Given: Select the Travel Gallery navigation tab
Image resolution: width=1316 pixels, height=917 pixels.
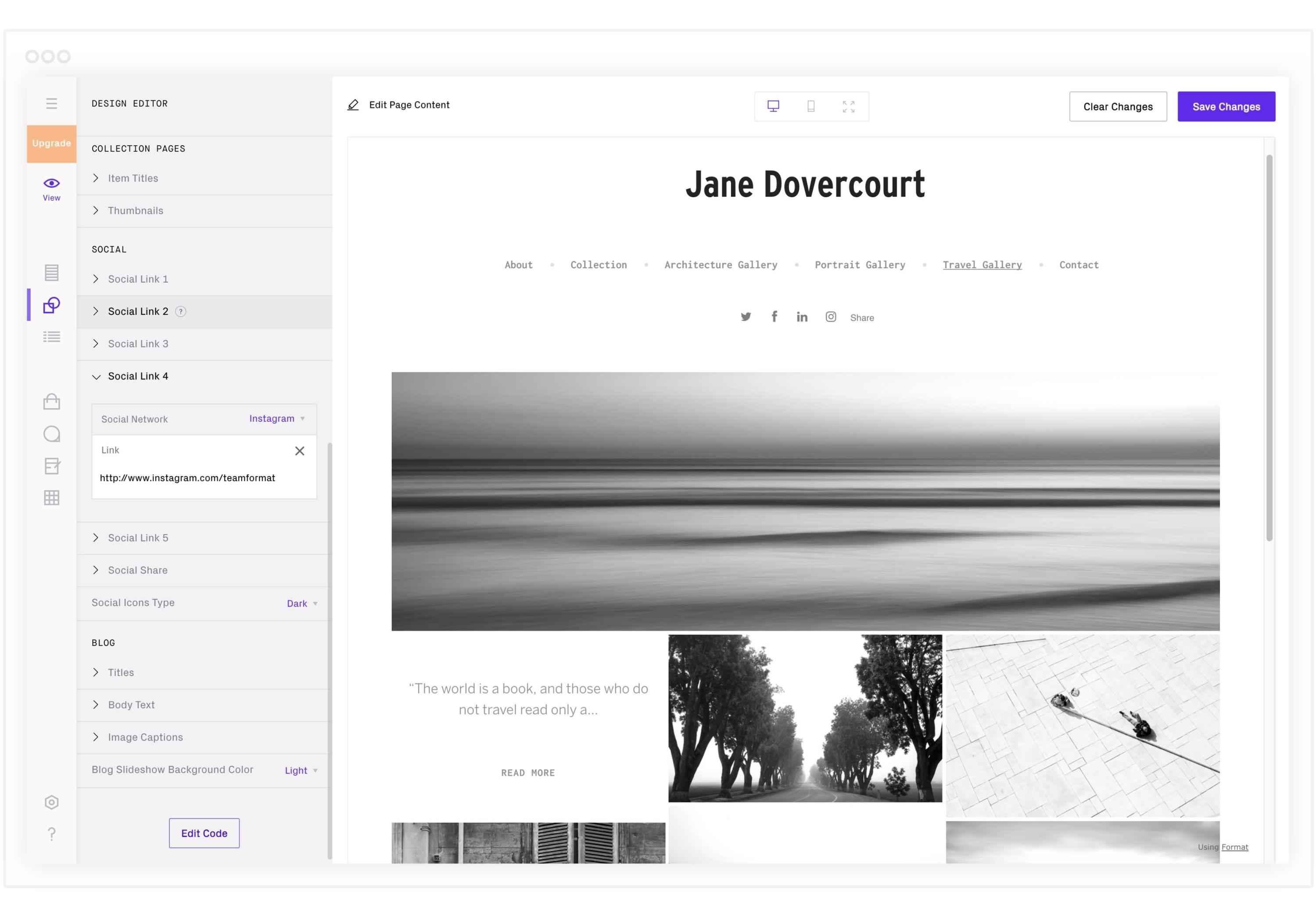Looking at the screenshot, I should 983,264.
